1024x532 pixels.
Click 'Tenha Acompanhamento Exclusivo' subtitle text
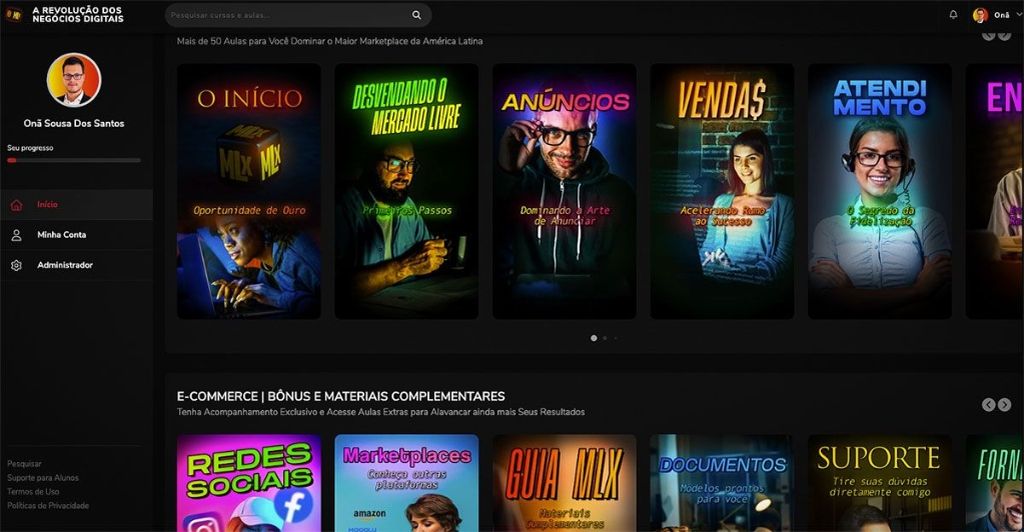[381, 412]
